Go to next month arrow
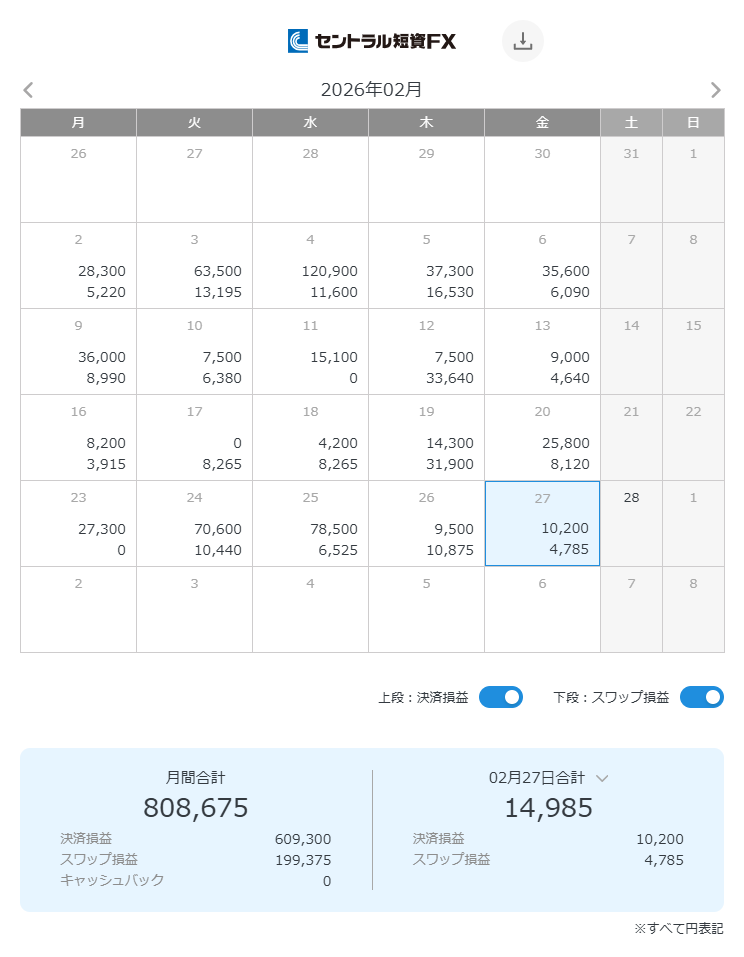Screen dimensions: 744x957 715,90
